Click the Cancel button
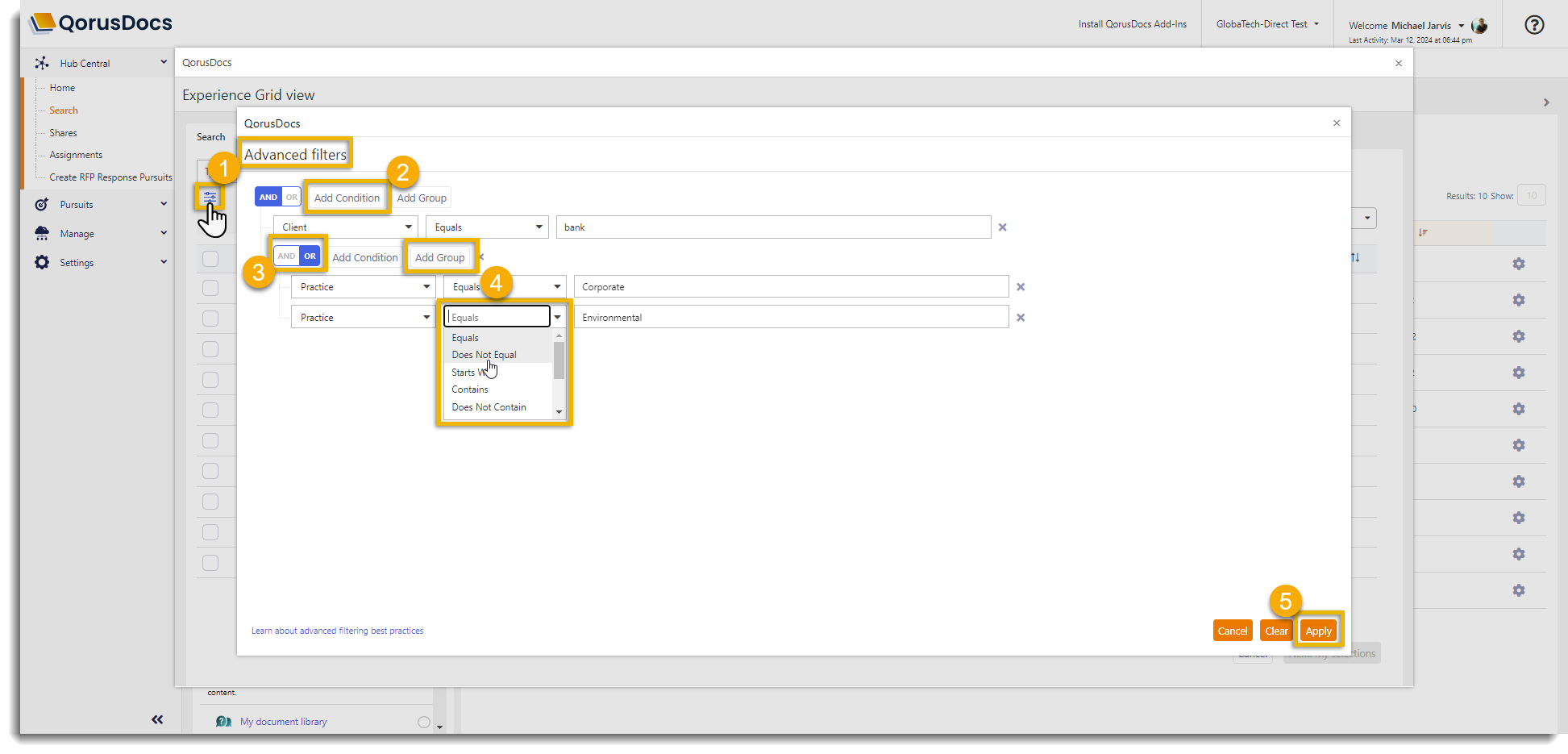Screen dimensions: 1568x754 tap(1233, 631)
